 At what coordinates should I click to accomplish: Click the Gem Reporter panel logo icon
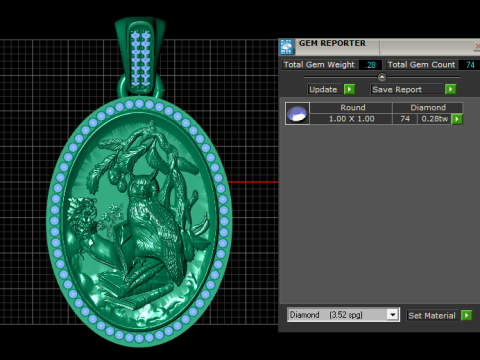tap(287, 46)
